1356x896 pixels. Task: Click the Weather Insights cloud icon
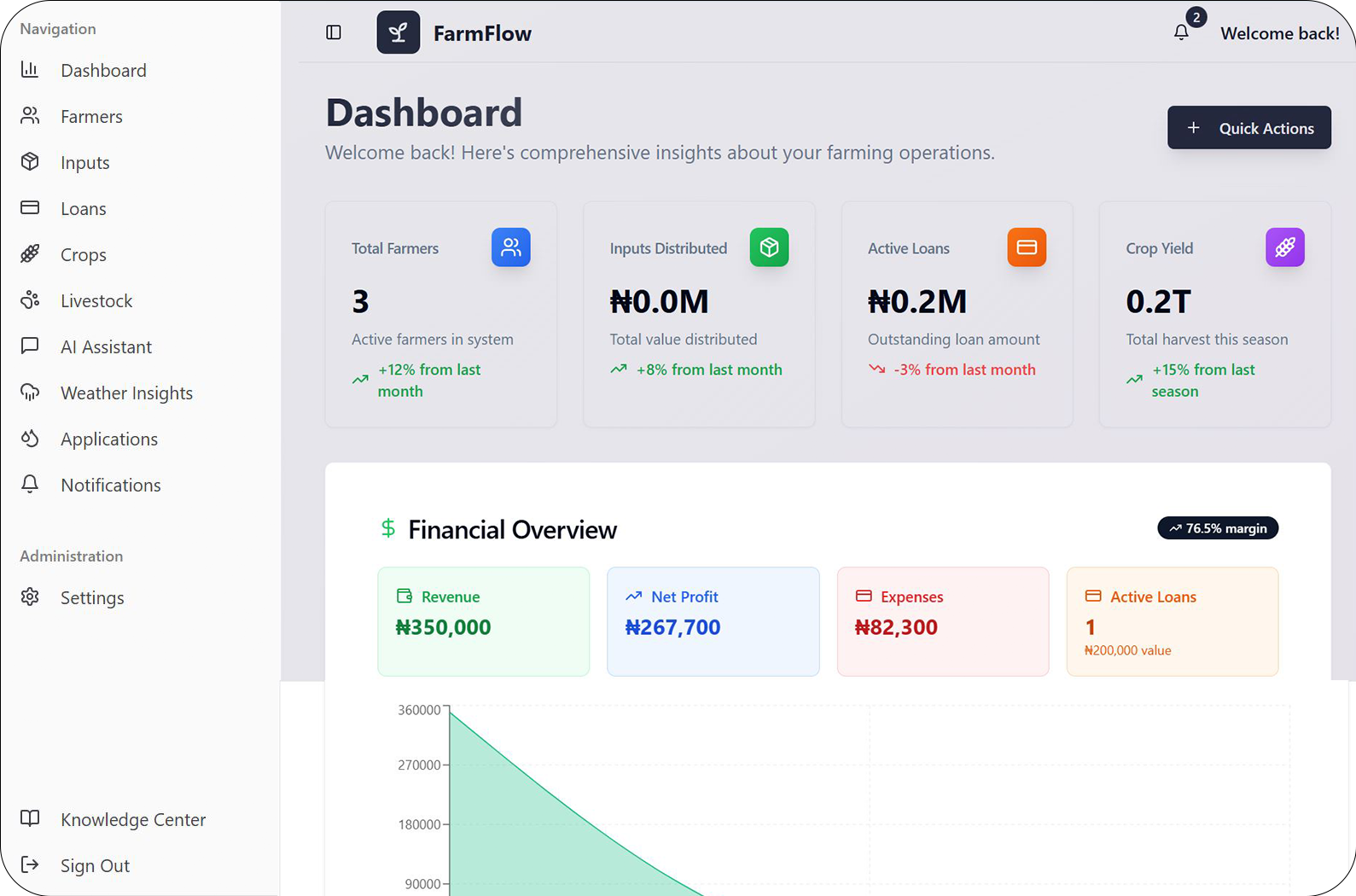[x=31, y=393]
